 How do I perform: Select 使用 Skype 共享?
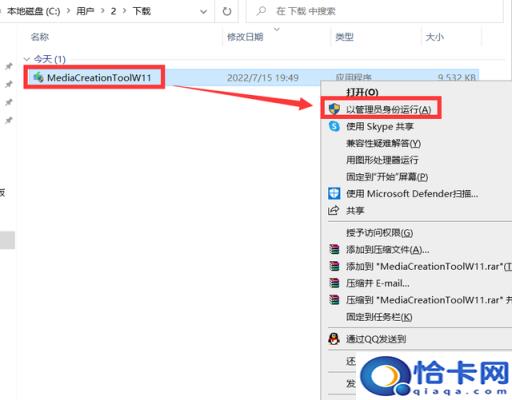pyautogui.click(x=380, y=126)
